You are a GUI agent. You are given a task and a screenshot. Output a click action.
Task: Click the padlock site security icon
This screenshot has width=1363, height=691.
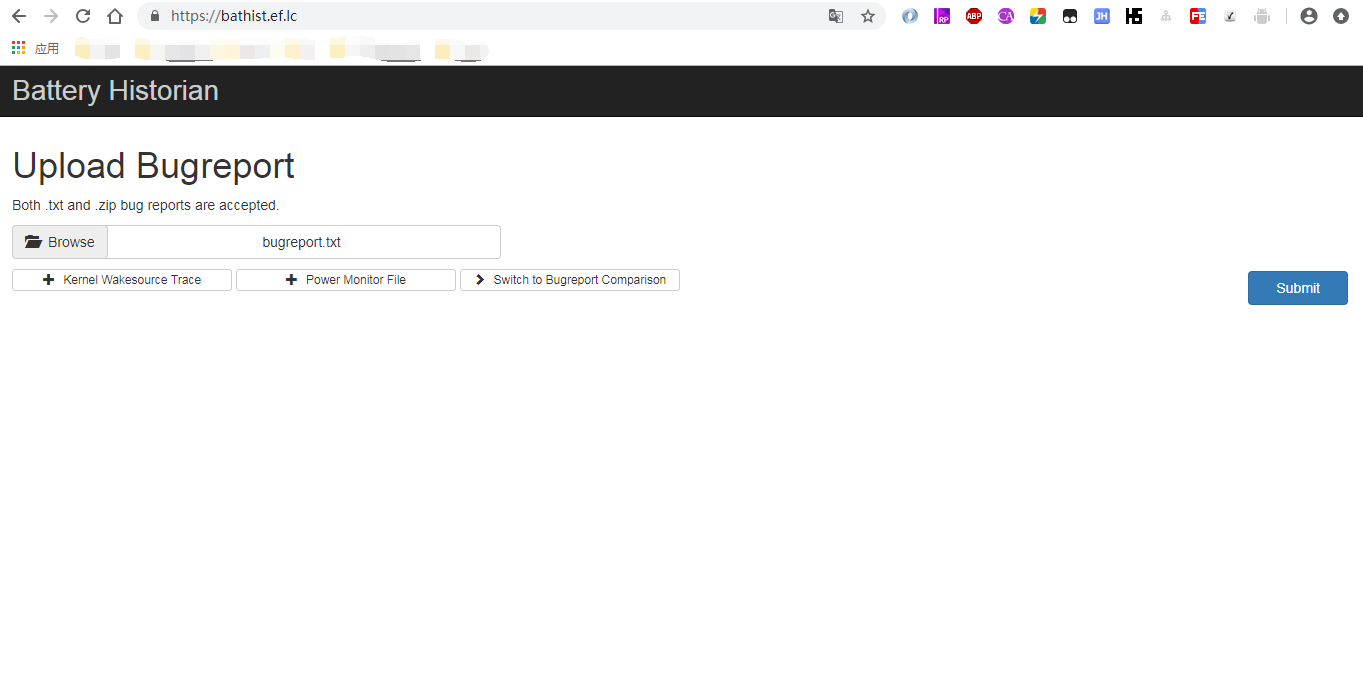(x=154, y=16)
